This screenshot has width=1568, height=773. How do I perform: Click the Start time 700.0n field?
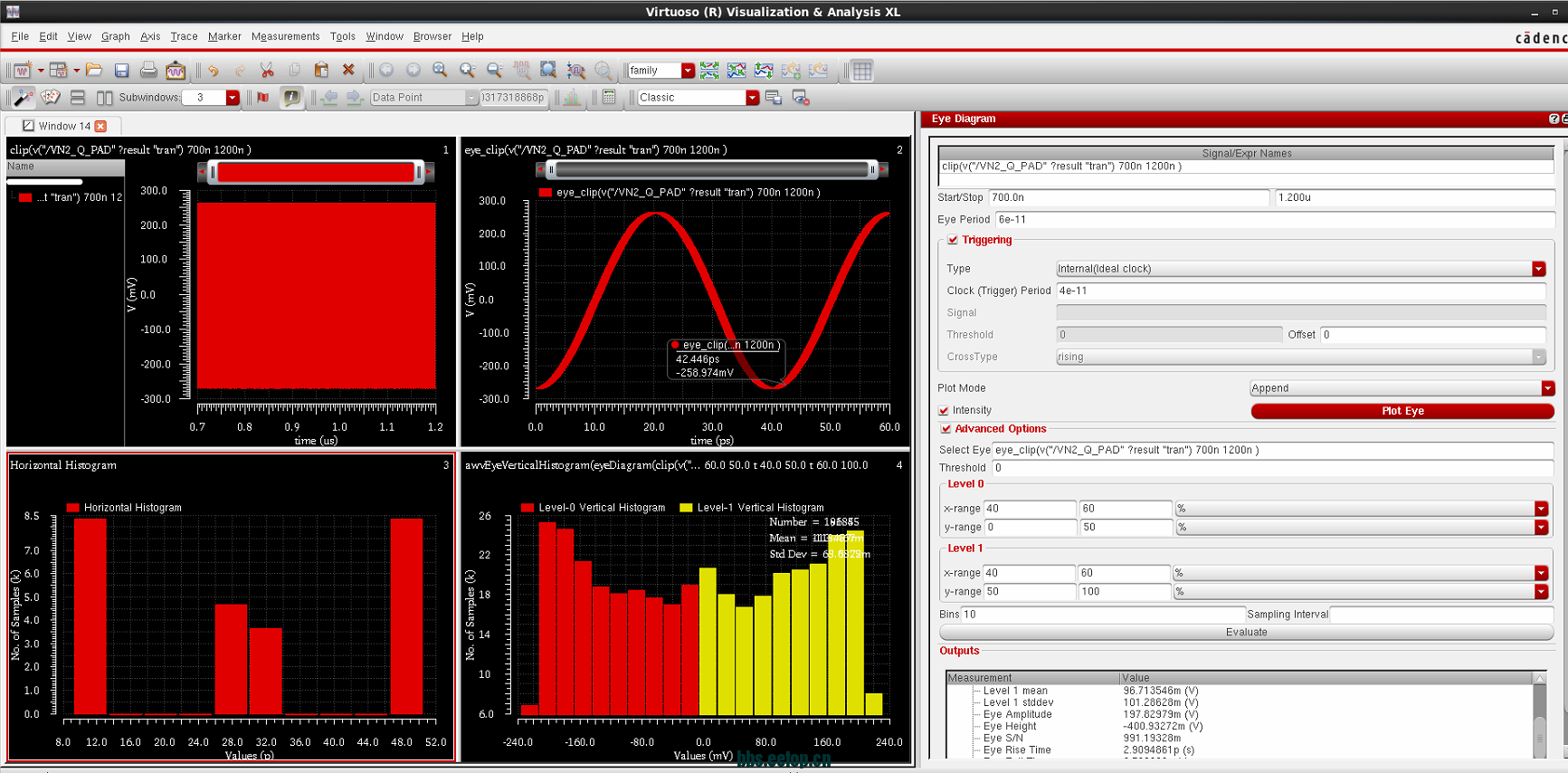[x=1129, y=197]
